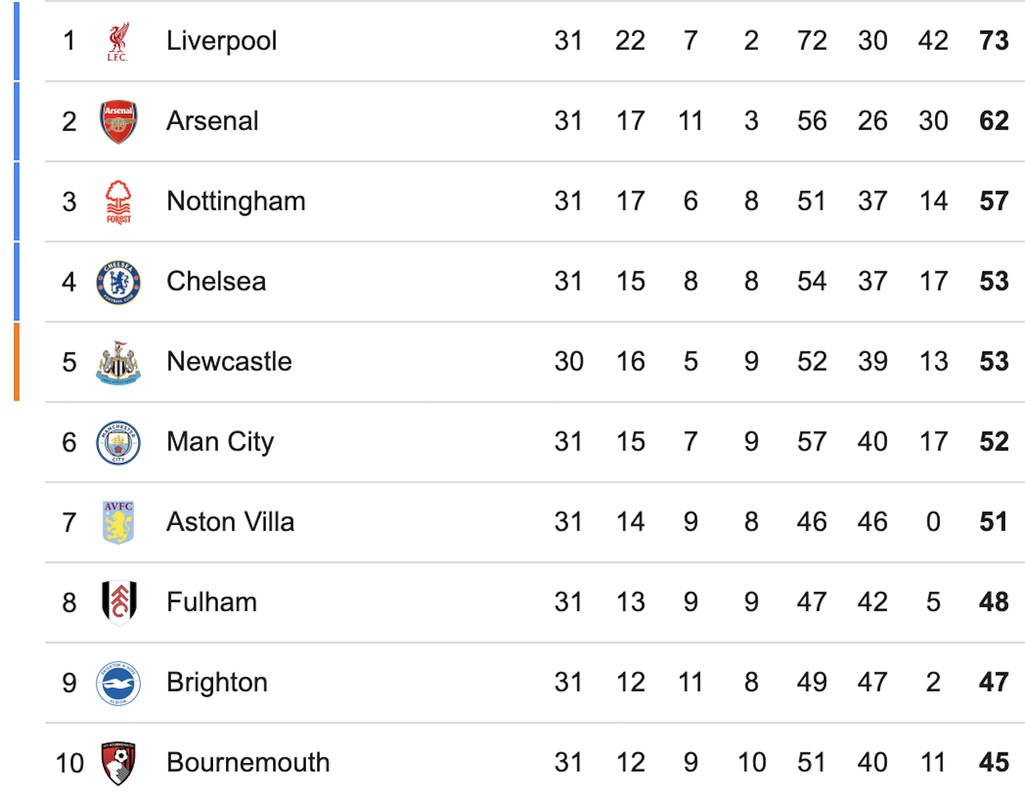
Task: Click Liverpool's 73 points total
Action: [x=994, y=41]
